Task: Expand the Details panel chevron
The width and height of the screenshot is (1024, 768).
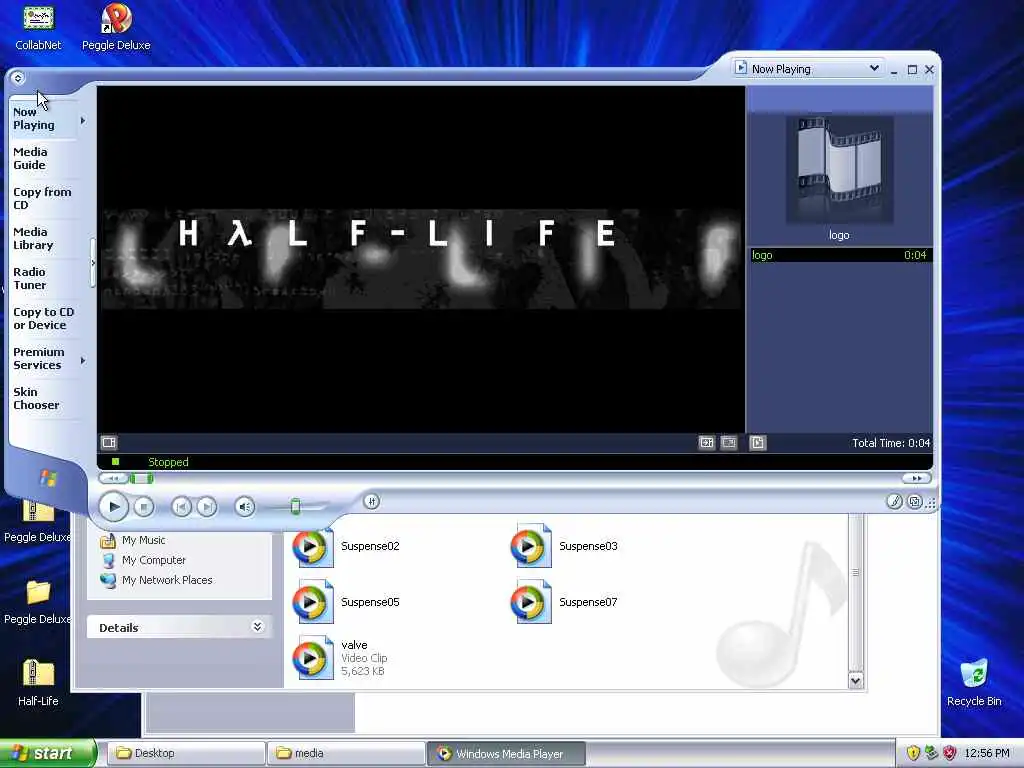Action: 257,627
